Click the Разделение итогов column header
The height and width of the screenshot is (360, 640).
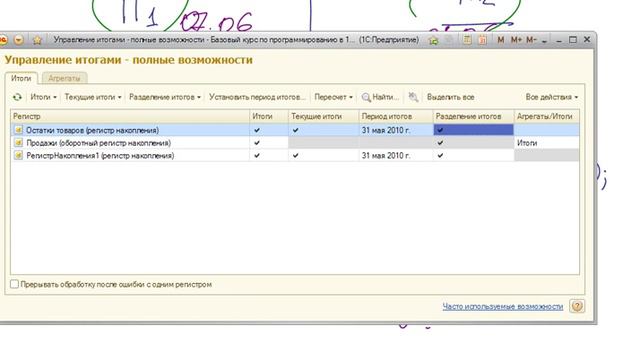473,116
